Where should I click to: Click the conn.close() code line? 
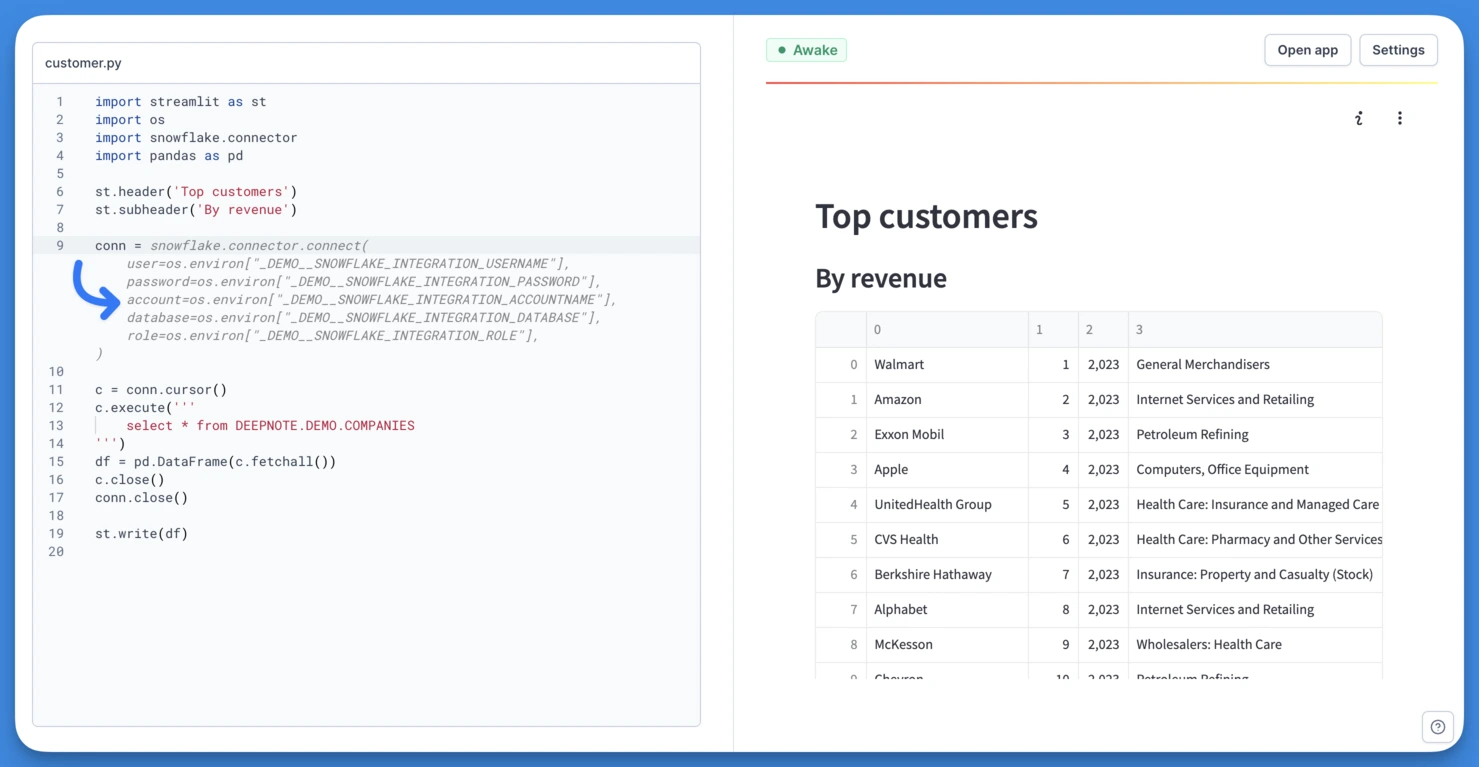[x=141, y=497]
